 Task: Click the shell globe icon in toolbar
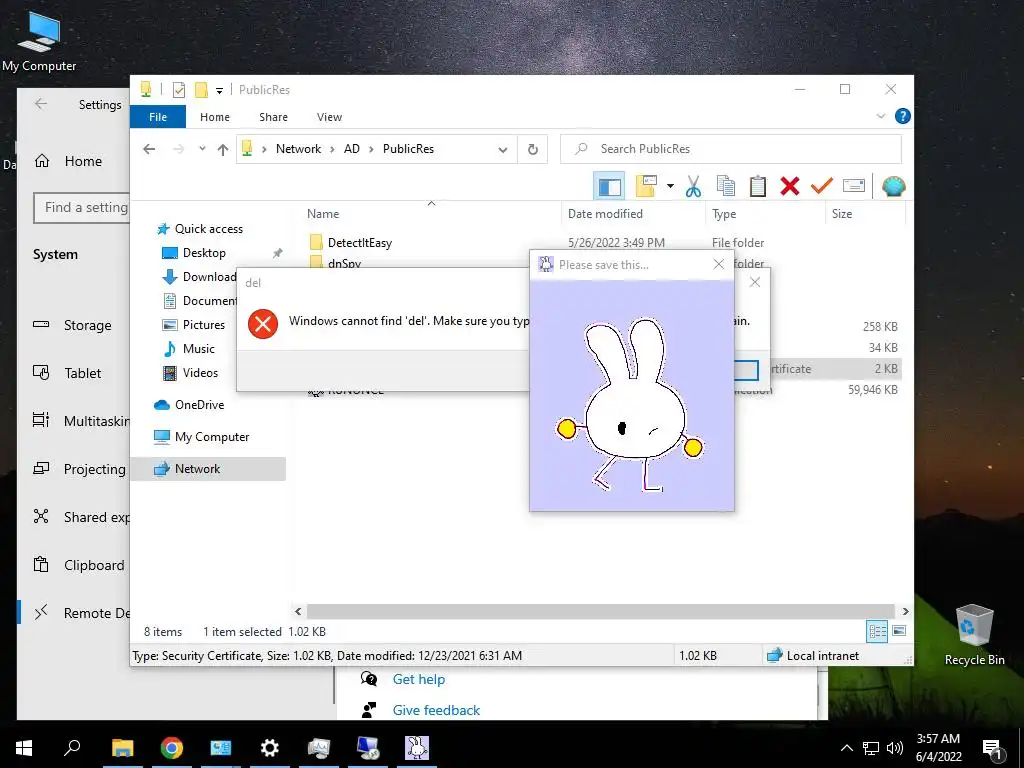[x=893, y=187]
